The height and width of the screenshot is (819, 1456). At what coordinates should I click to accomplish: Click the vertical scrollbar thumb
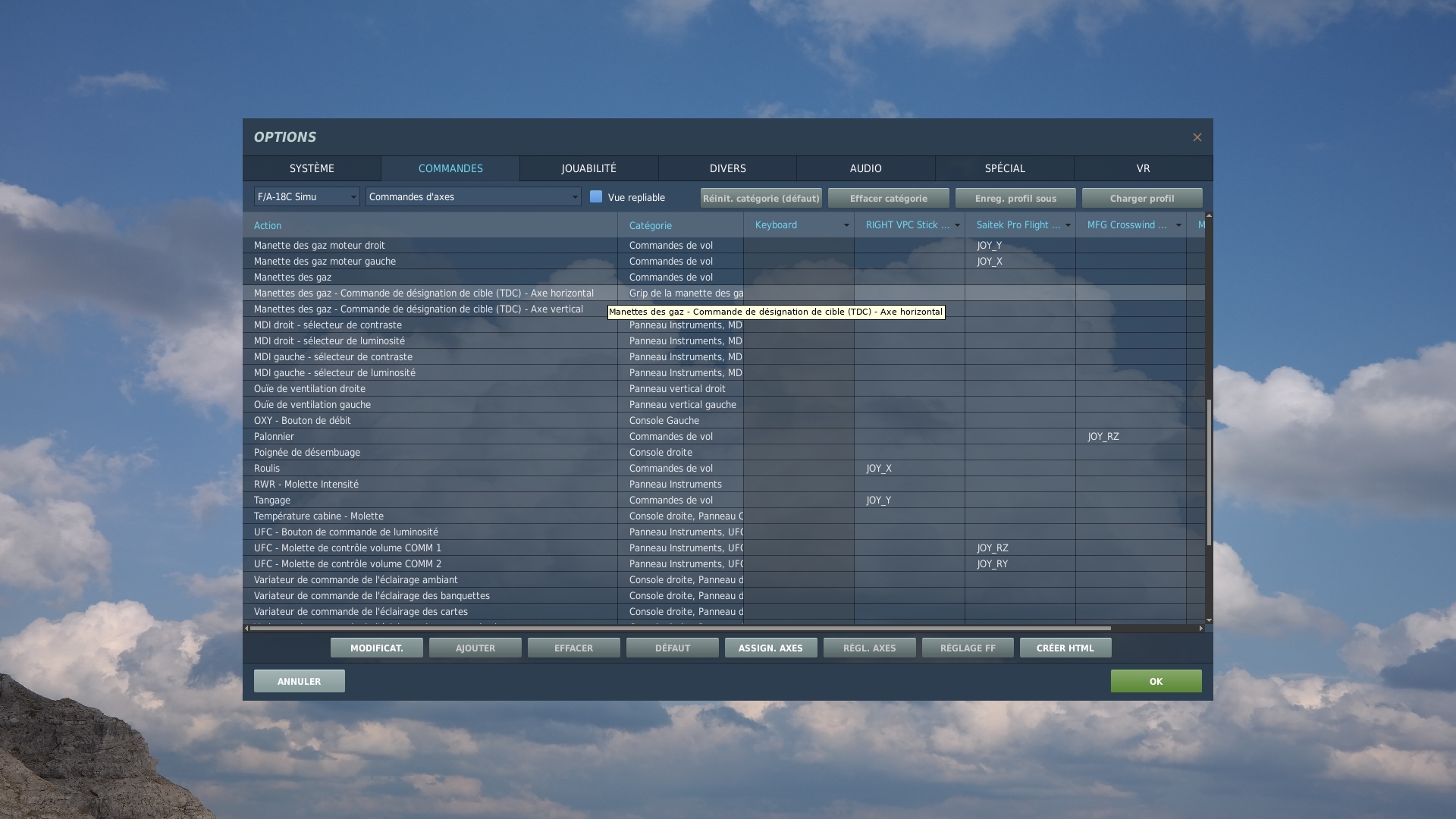1209,472
